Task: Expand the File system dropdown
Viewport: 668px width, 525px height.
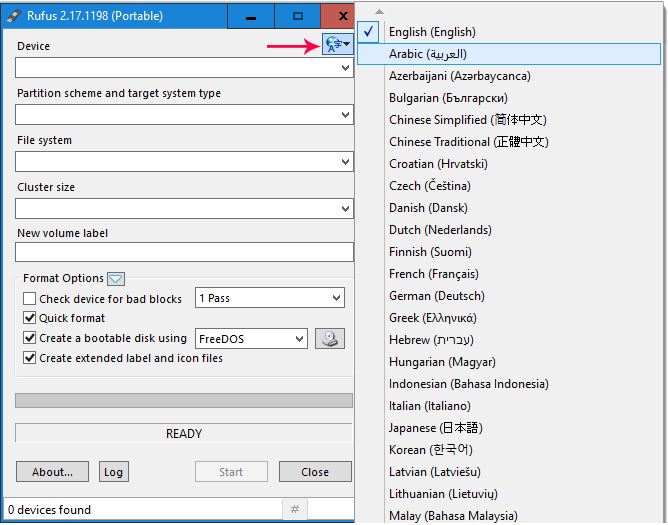Action: tap(184, 162)
